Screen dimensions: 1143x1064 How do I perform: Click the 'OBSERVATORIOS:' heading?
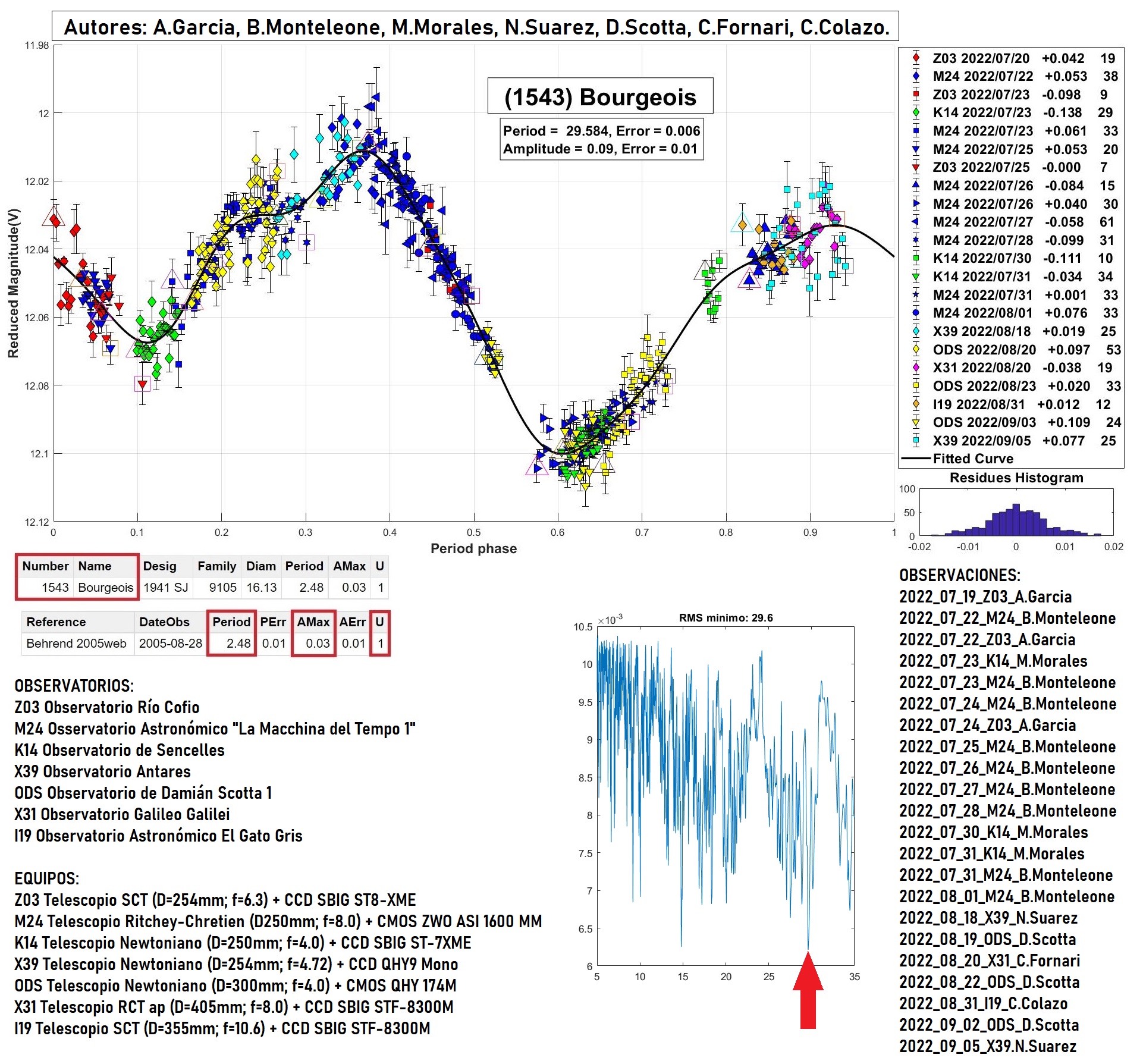point(74,686)
